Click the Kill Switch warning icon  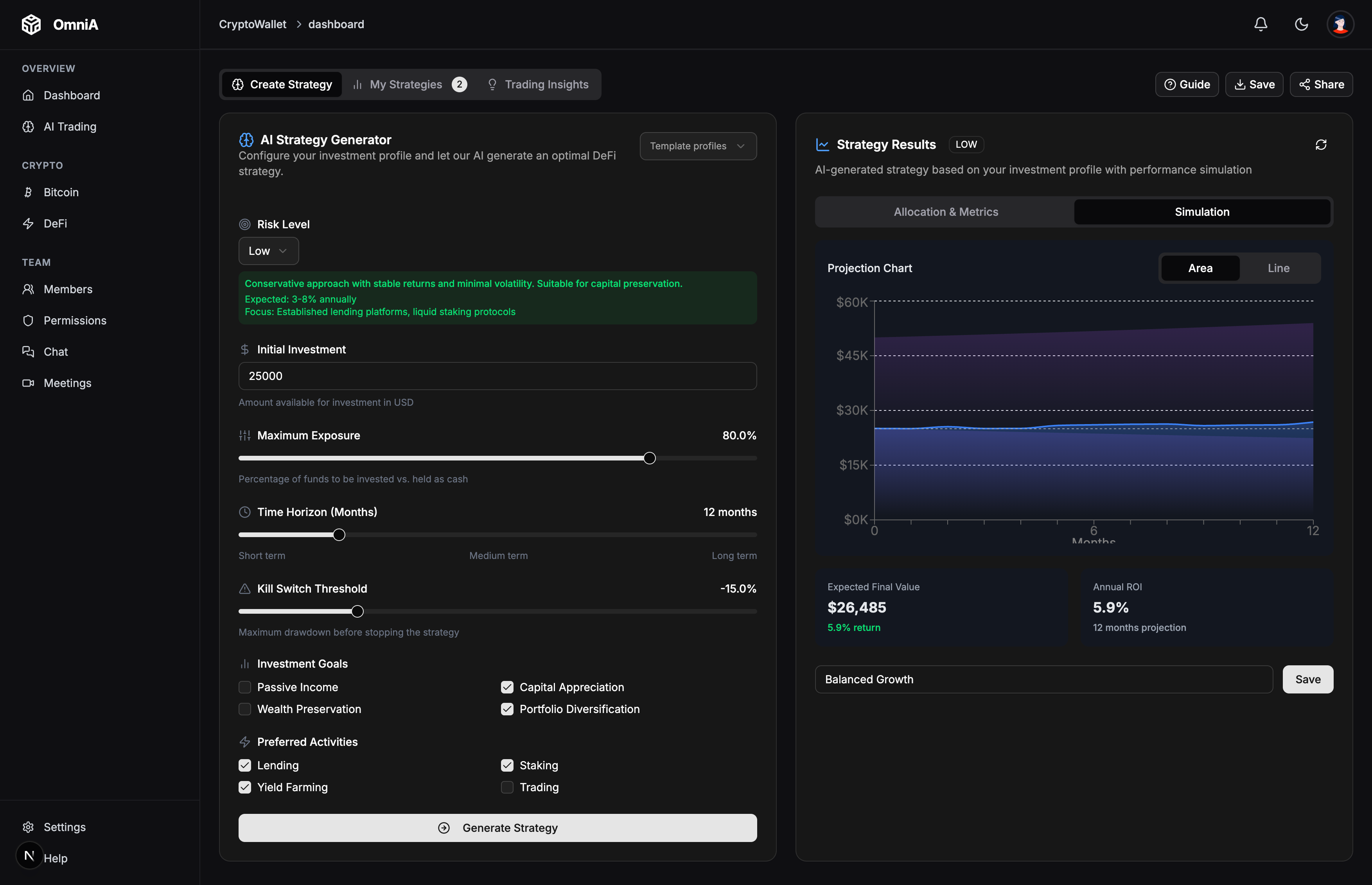pyautogui.click(x=245, y=588)
